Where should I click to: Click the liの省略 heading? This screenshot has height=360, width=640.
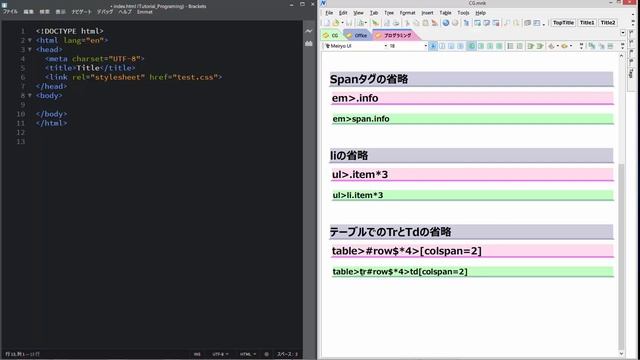coord(471,156)
